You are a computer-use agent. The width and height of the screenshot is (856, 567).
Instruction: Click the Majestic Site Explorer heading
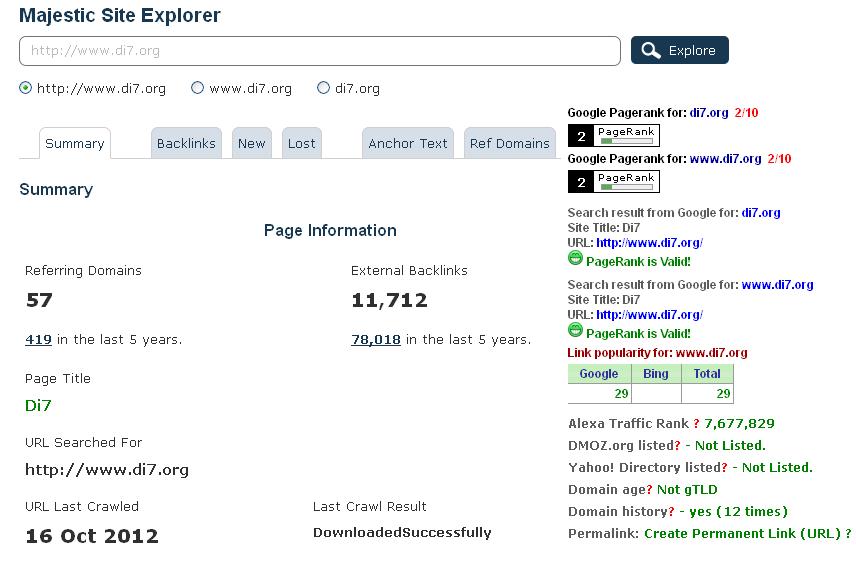[x=120, y=15]
